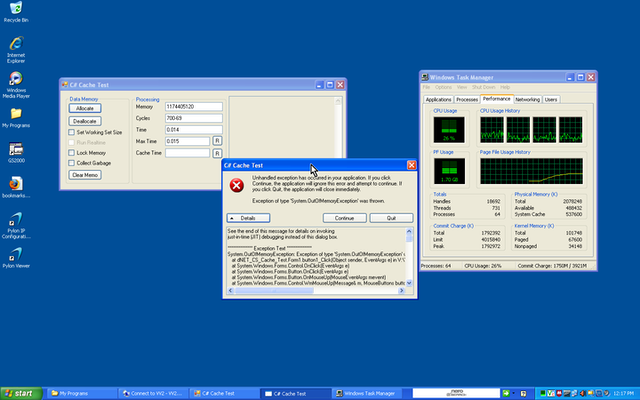
Task: Click the 'Processes: 64' status bar entry
Action: [436, 266]
